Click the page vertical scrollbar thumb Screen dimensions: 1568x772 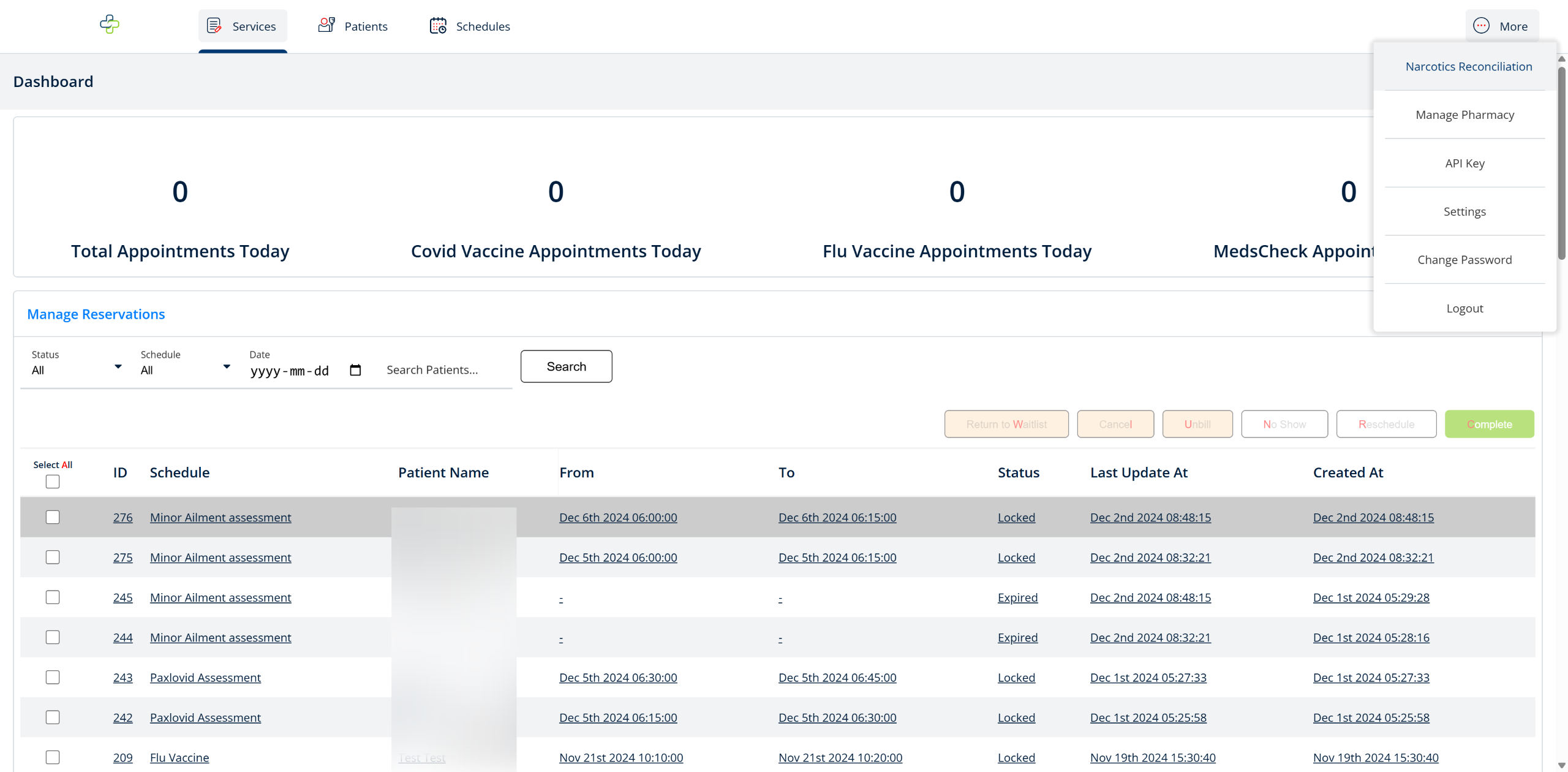click(1561, 162)
